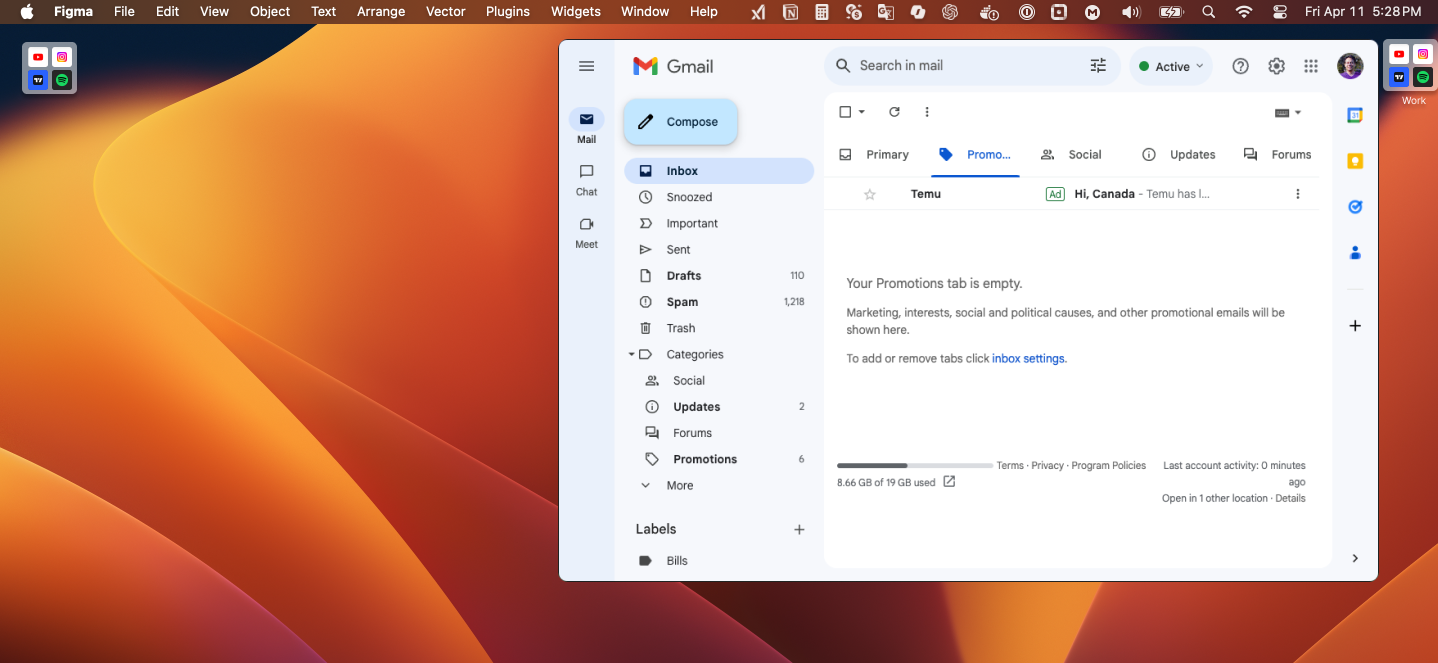Show search options filter icon
The image size is (1438, 663).
click(x=1098, y=66)
